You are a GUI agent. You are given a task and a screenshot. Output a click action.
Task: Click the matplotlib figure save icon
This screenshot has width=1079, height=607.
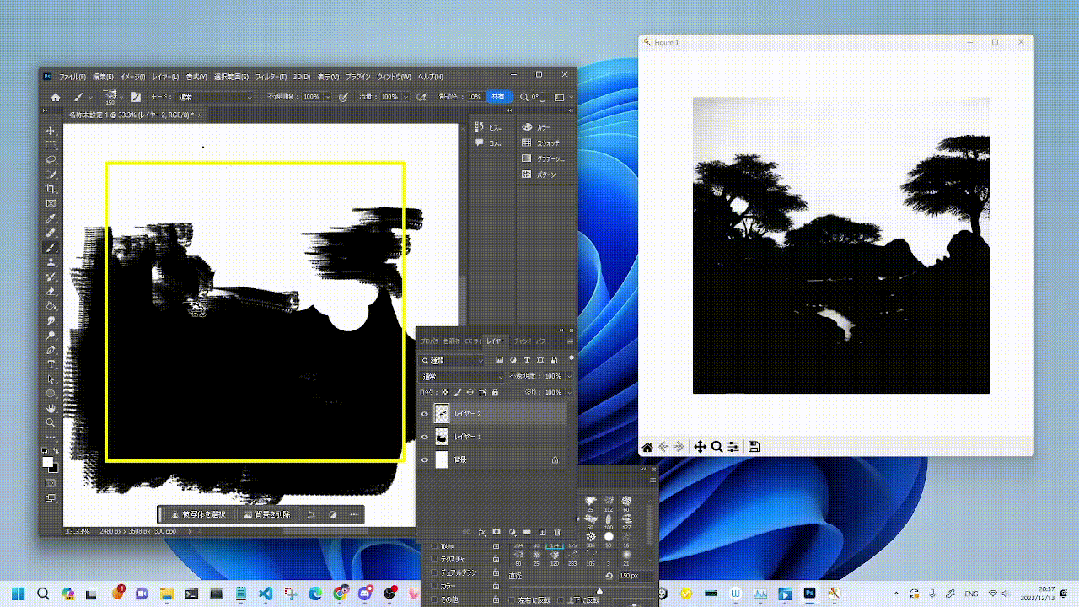click(x=754, y=447)
